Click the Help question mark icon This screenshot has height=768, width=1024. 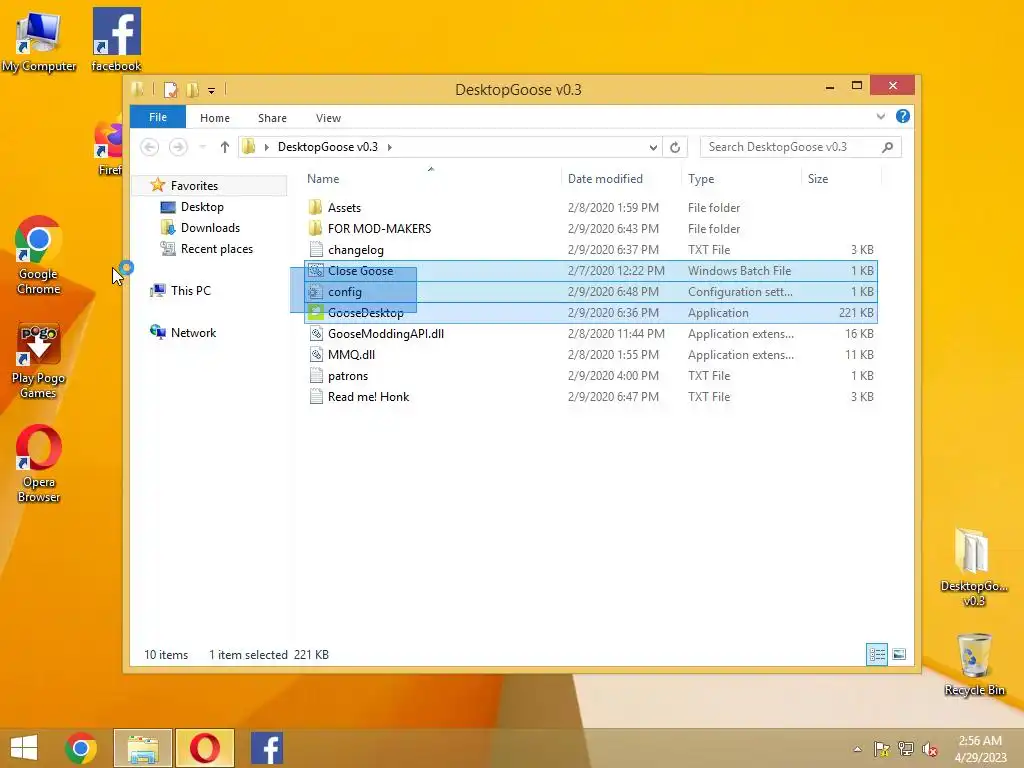(x=903, y=116)
